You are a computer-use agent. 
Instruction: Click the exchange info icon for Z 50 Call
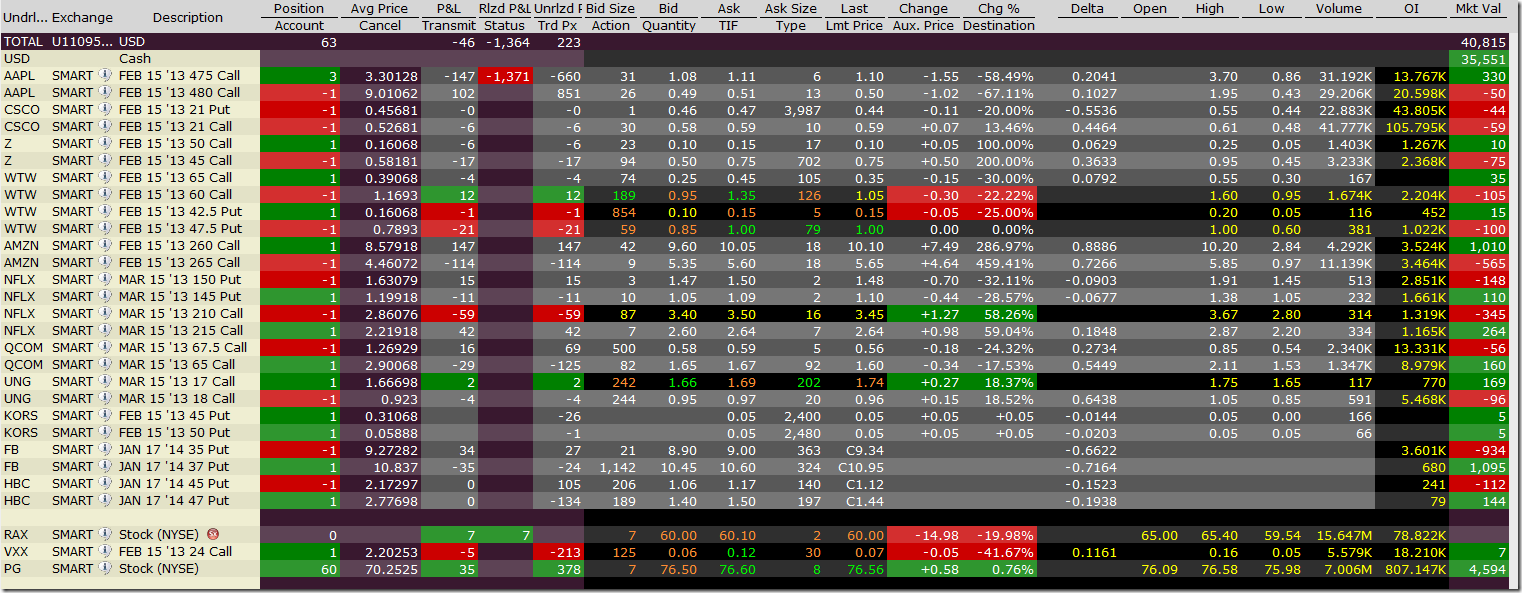[105, 144]
